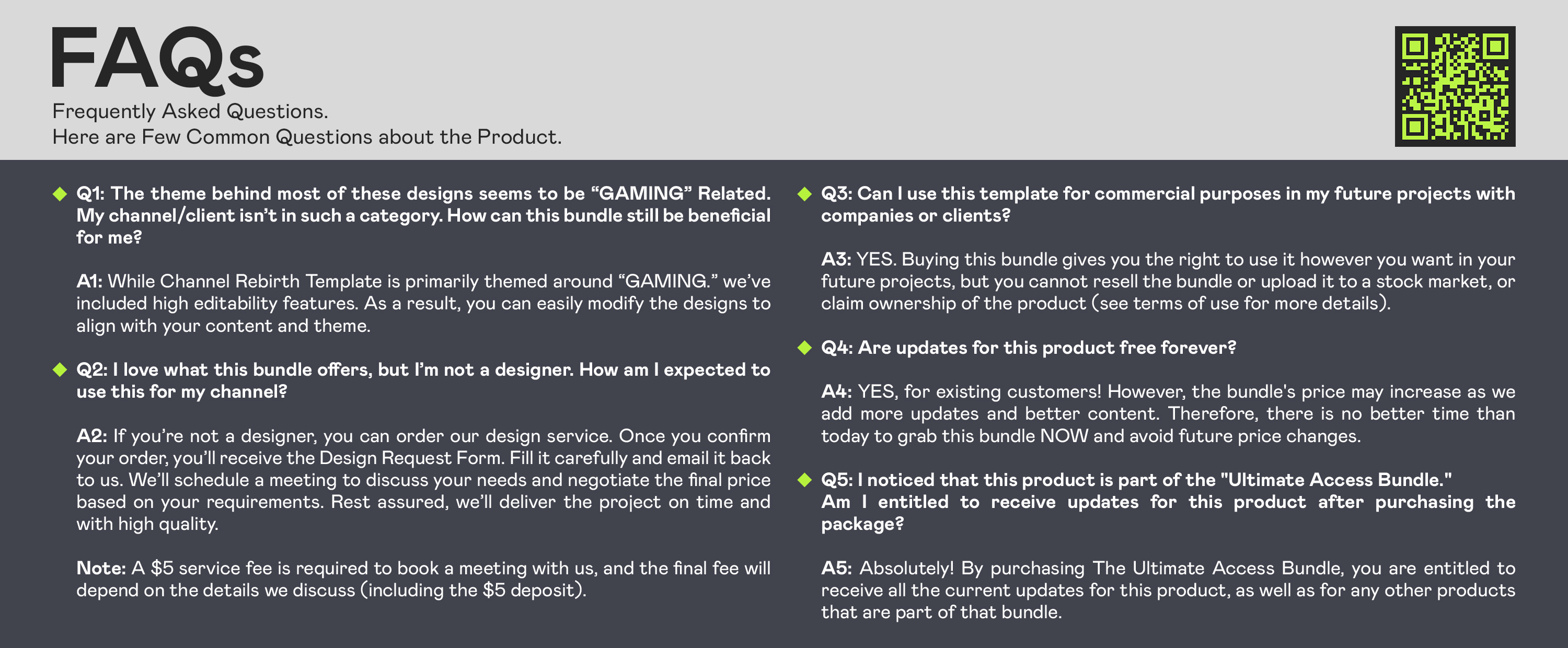Click the green diamond bullet beside Q5
This screenshot has height=648, width=1568.
pos(805,480)
